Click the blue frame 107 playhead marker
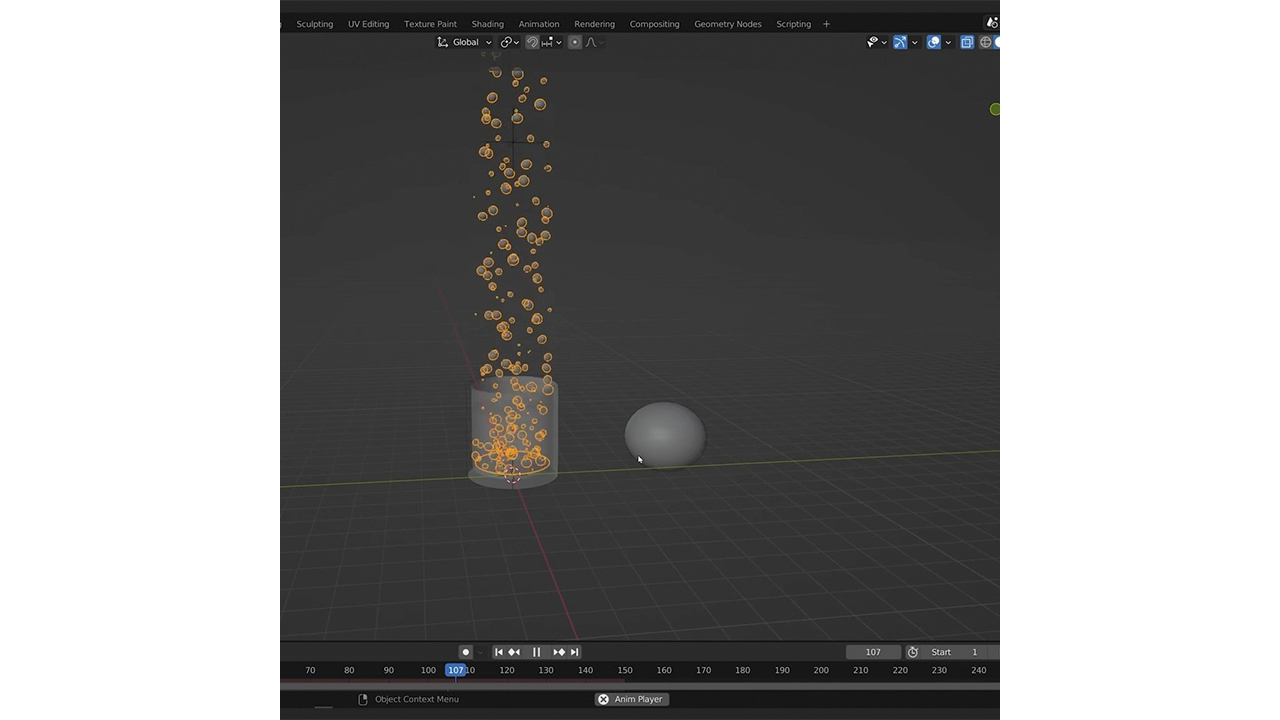1280x720 pixels. click(x=456, y=670)
